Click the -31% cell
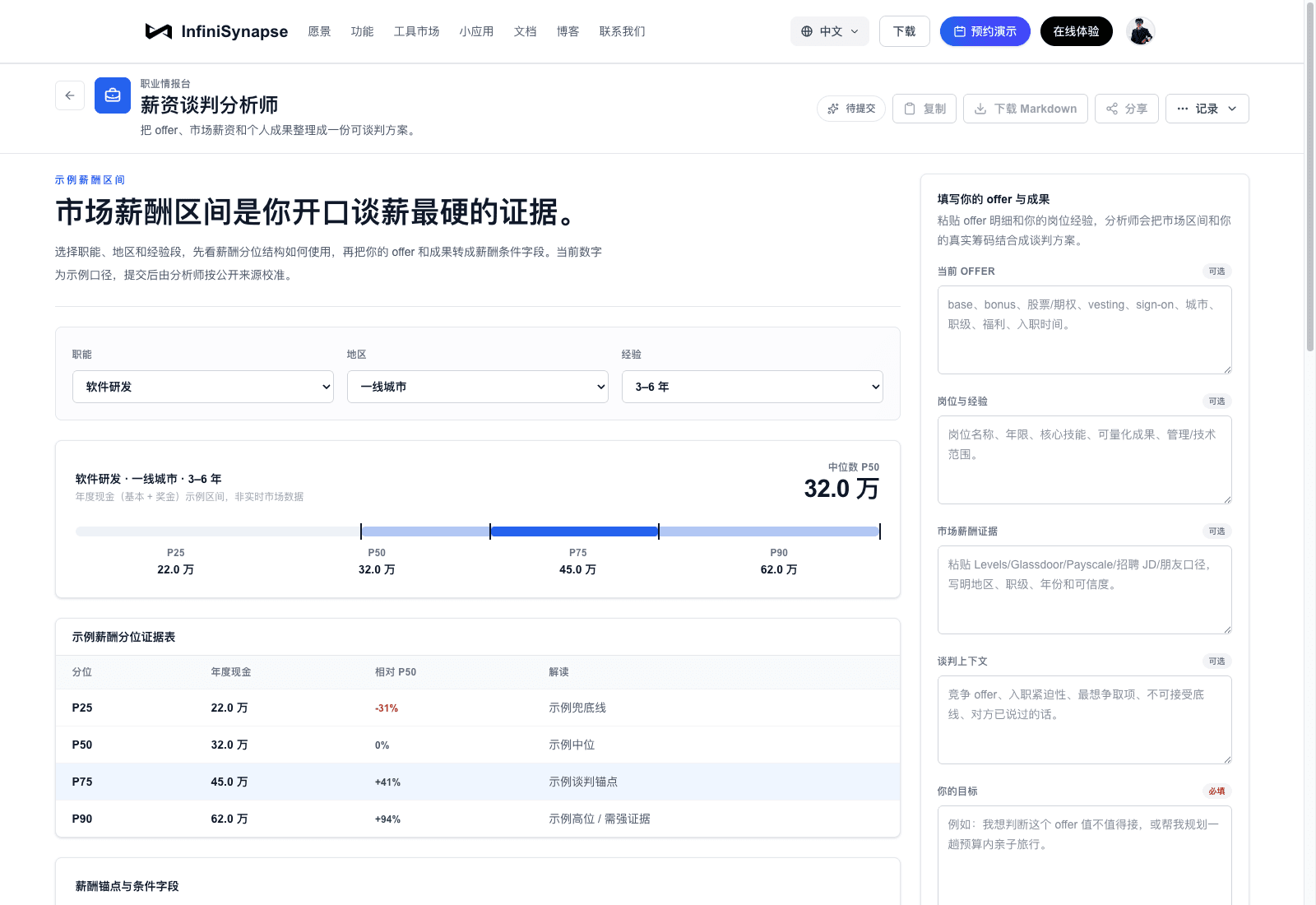 click(387, 708)
